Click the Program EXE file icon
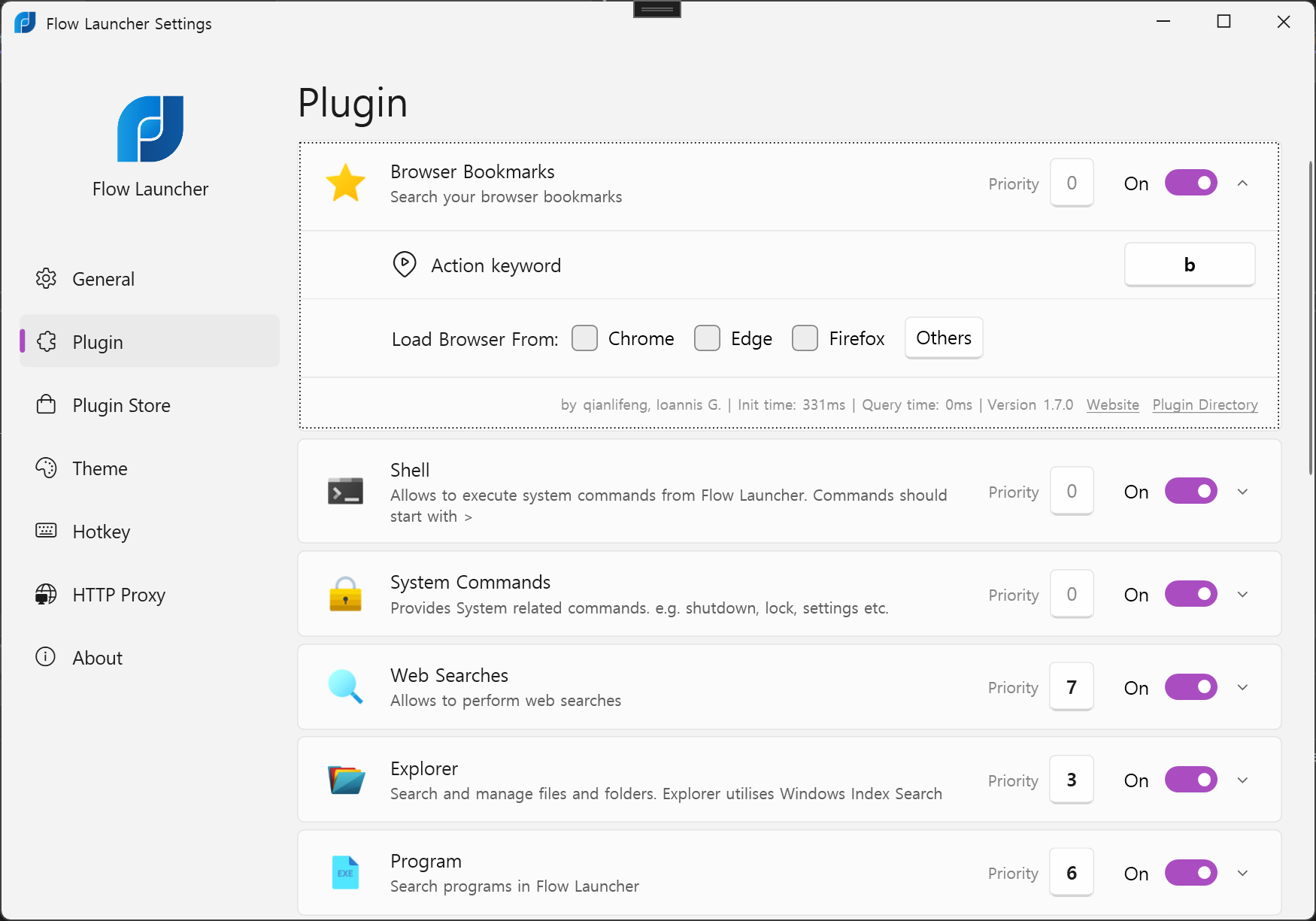 [346, 872]
